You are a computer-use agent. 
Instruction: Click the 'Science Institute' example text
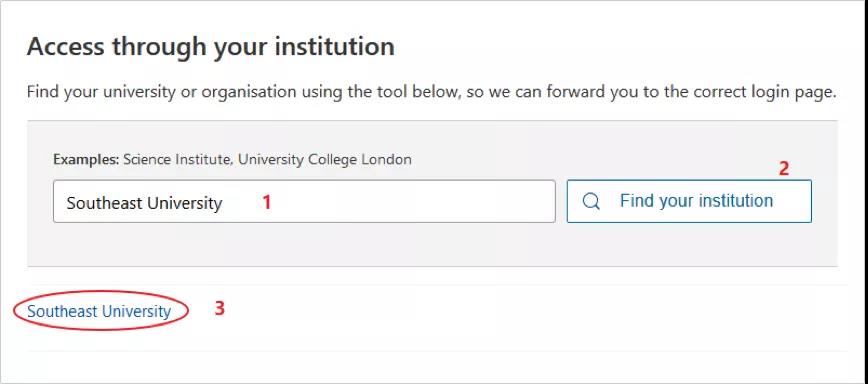[x=175, y=160]
